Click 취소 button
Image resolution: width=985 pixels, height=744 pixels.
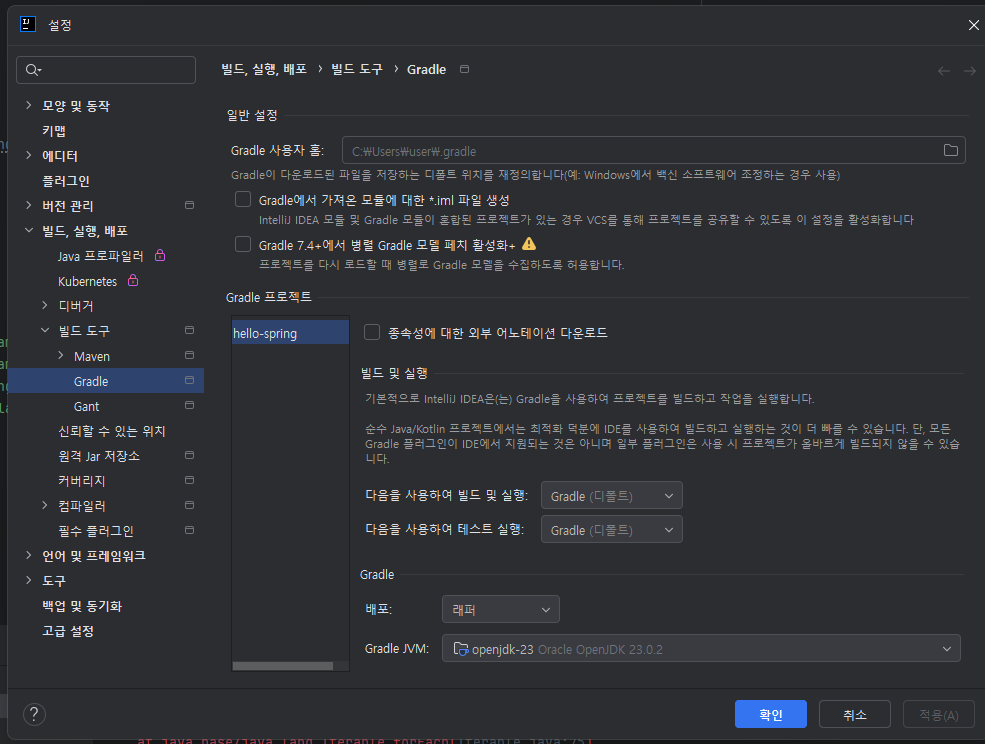(x=855, y=714)
